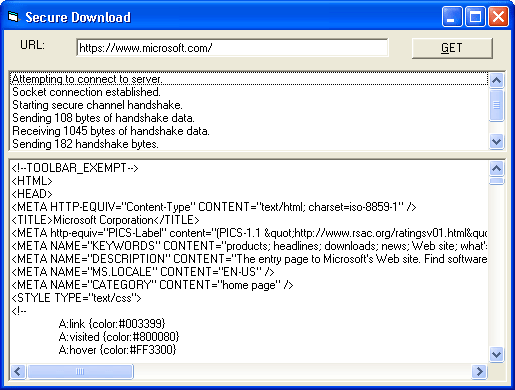Click the 'URL:' label
515x390 pixels.
32,45
